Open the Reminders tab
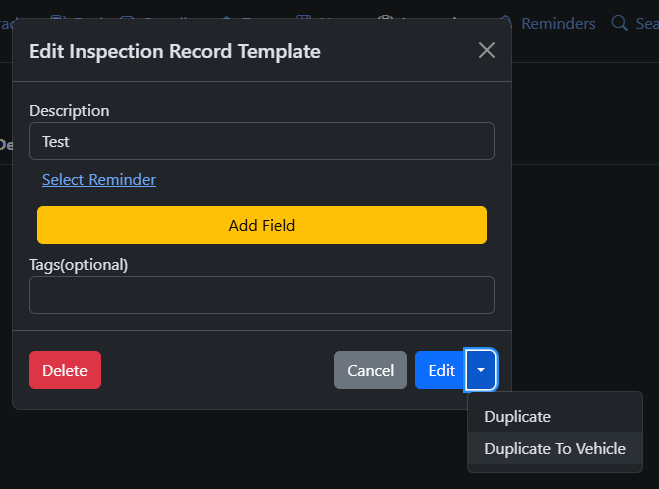659x489 pixels. [x=557, y=23]
